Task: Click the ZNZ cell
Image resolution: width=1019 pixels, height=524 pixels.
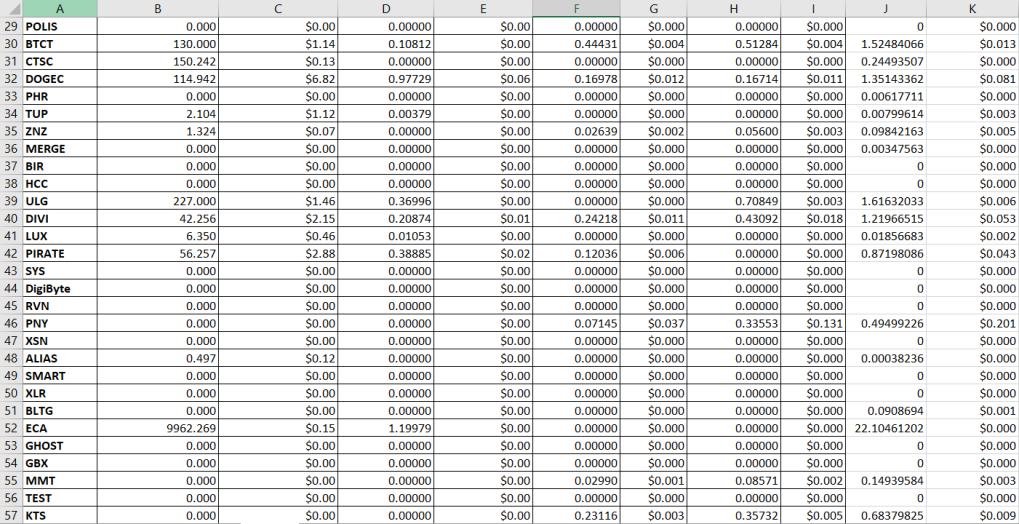Action: tap(60, 132)
